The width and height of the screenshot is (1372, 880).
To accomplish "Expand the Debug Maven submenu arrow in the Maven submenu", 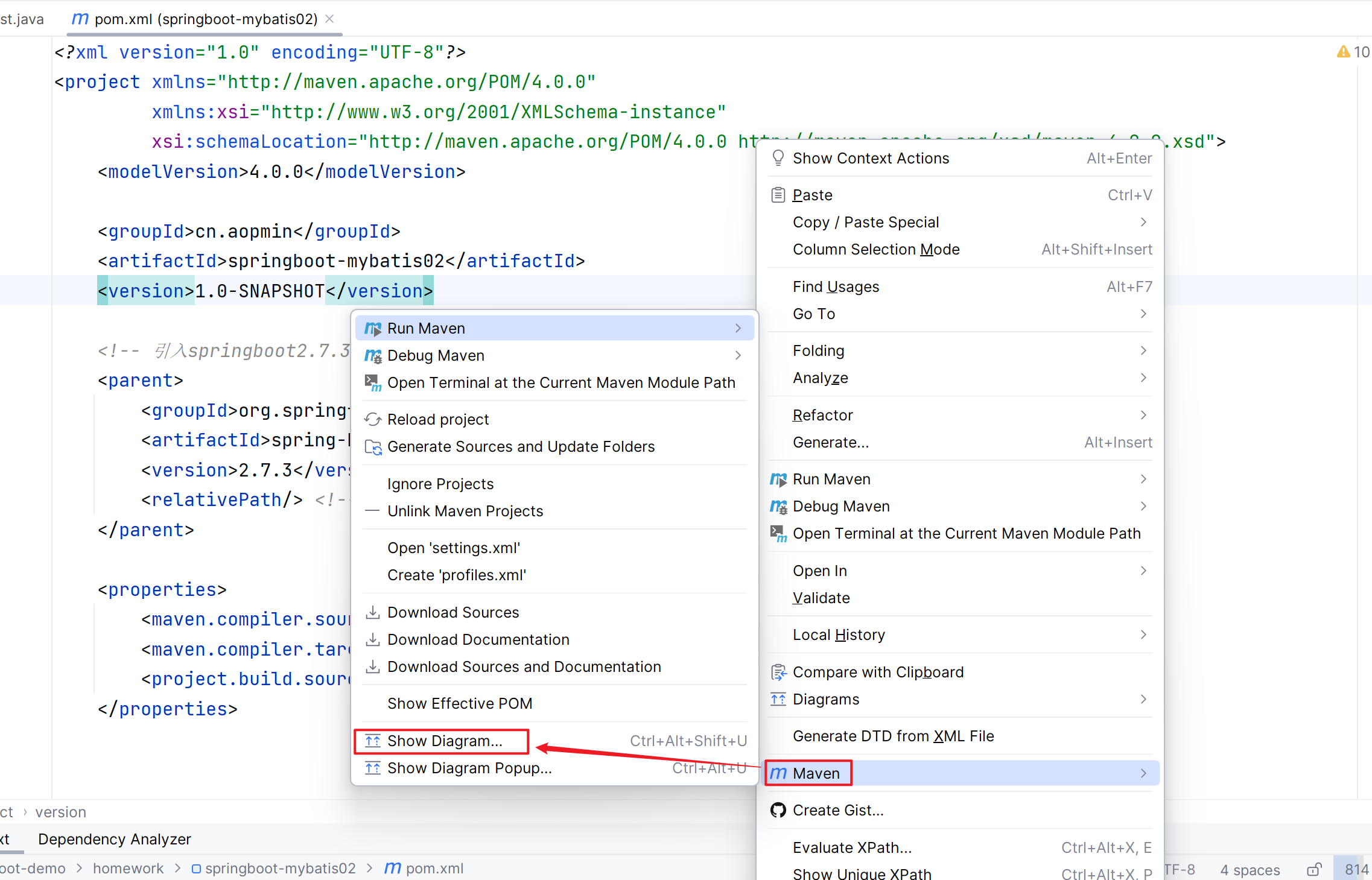I will point(738,356).
